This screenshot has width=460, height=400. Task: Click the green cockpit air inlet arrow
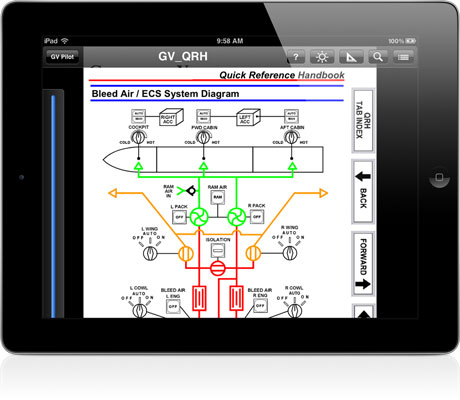(139, 166)
